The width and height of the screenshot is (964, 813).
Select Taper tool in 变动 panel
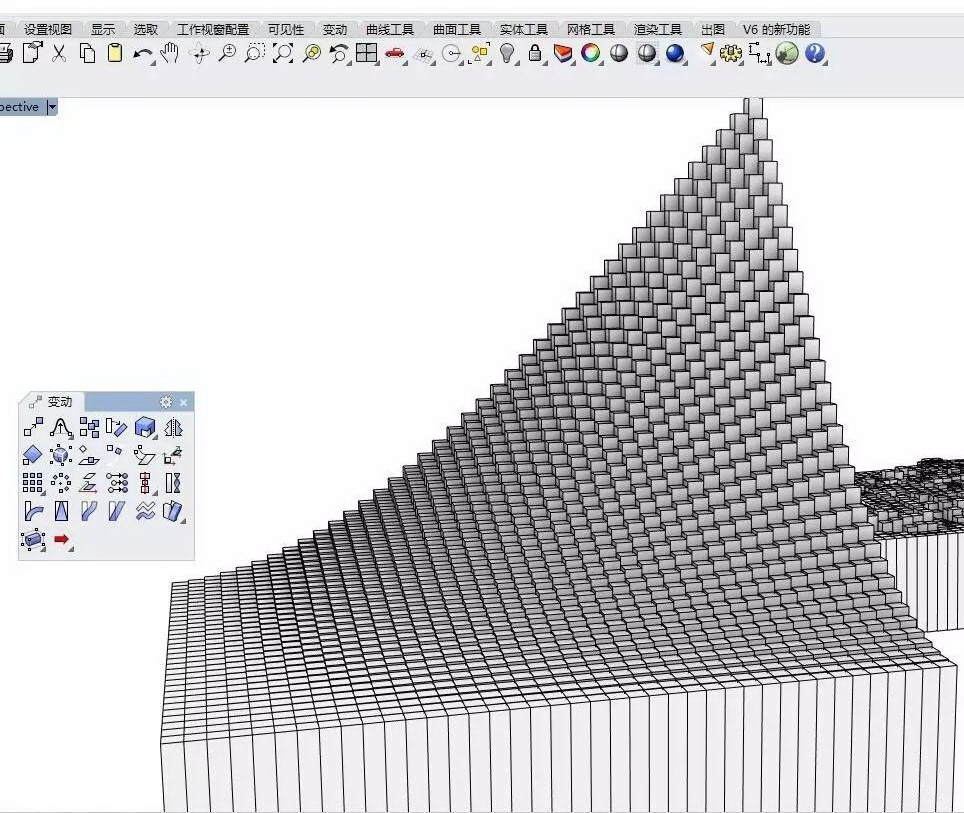61,511
